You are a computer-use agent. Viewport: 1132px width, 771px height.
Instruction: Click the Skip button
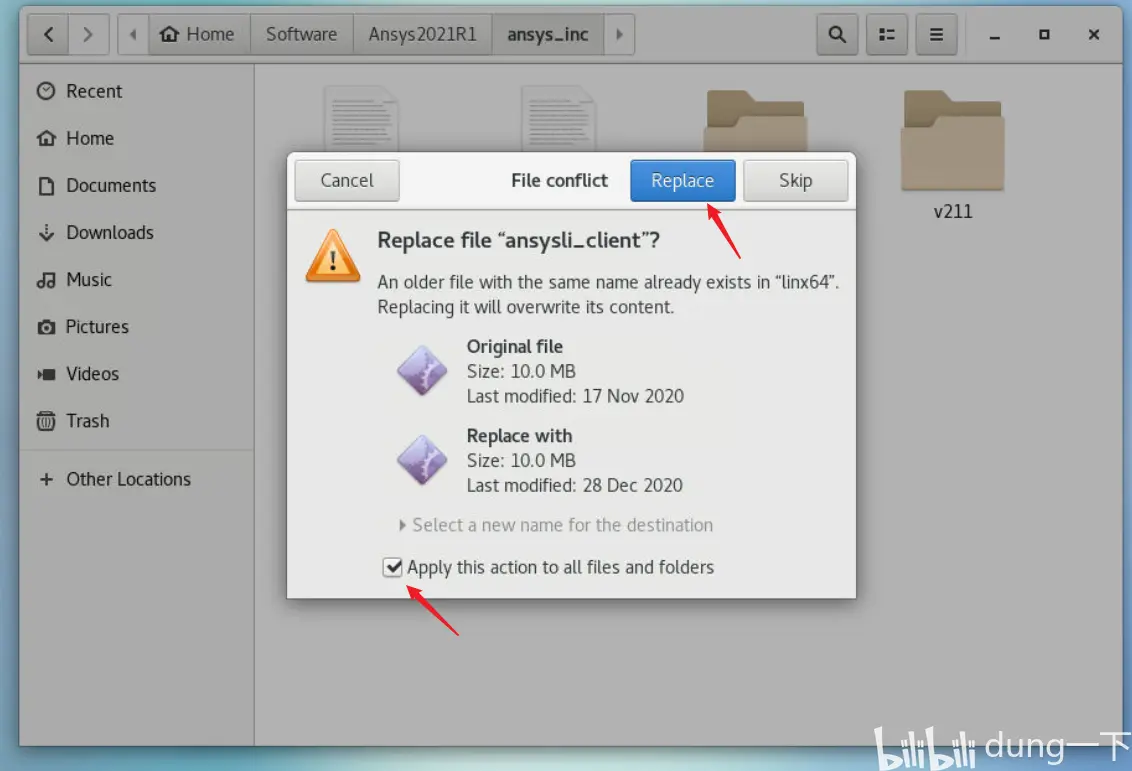point(796,180)
